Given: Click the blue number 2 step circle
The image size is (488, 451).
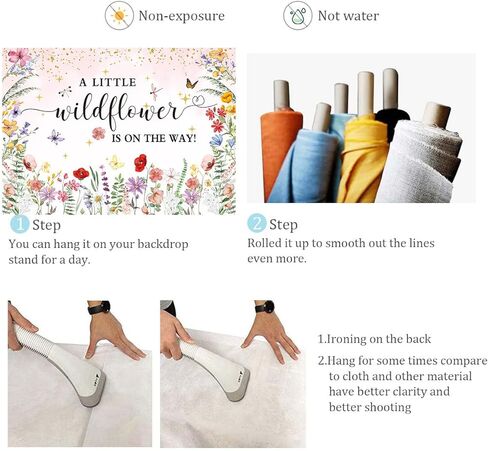Looking at the screenshot, I should [257, 223].
